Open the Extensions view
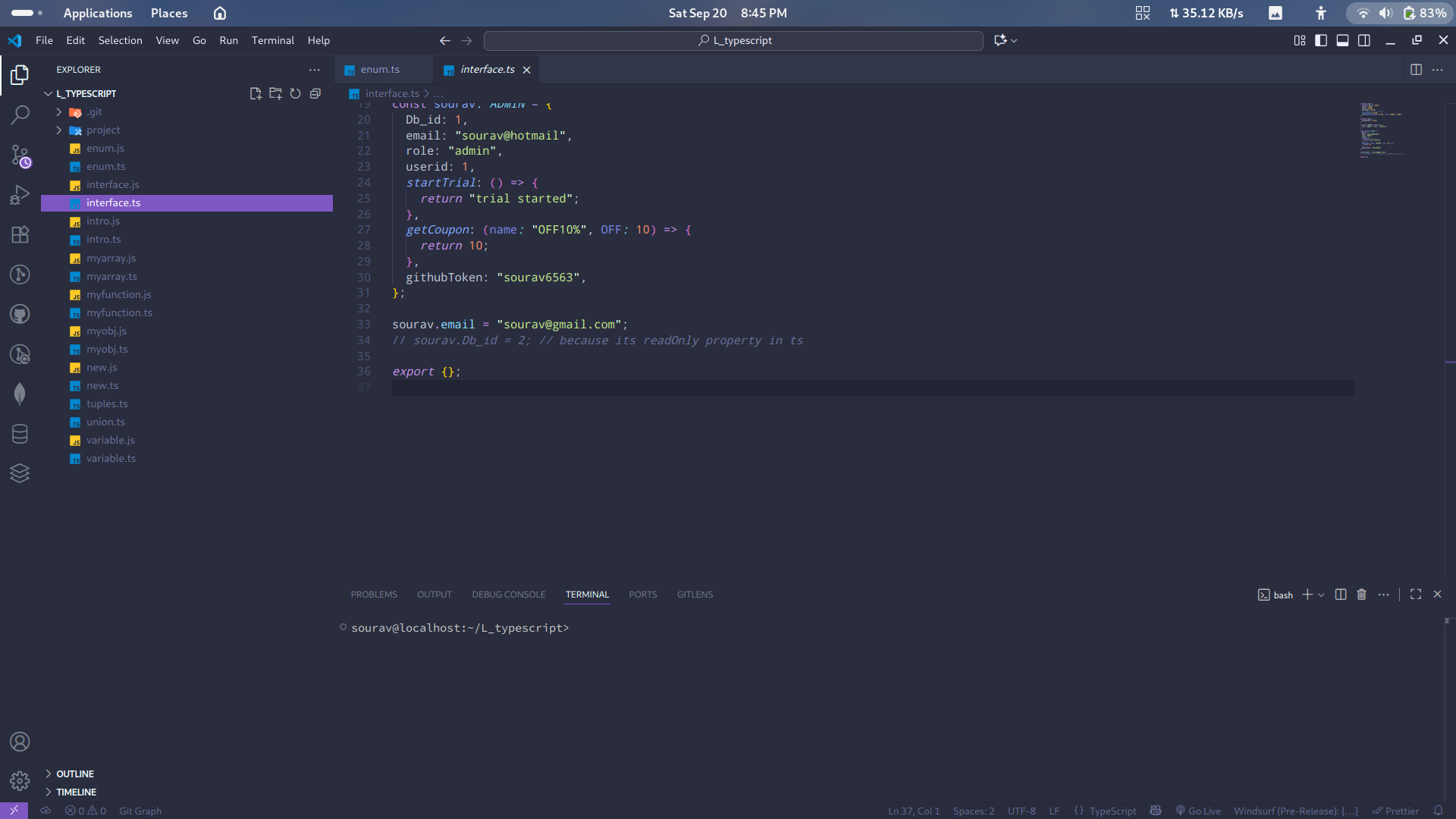 (x=20, y=234)
